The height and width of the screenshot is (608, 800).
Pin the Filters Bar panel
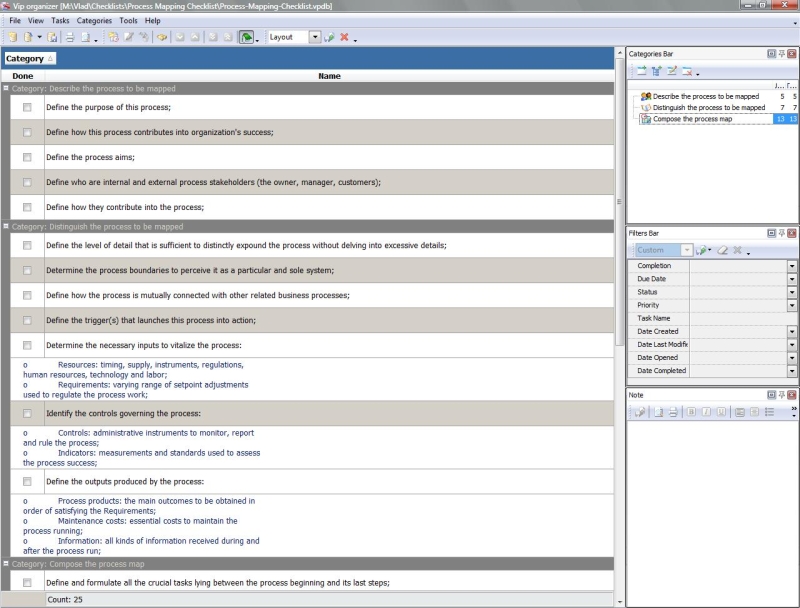781,233
